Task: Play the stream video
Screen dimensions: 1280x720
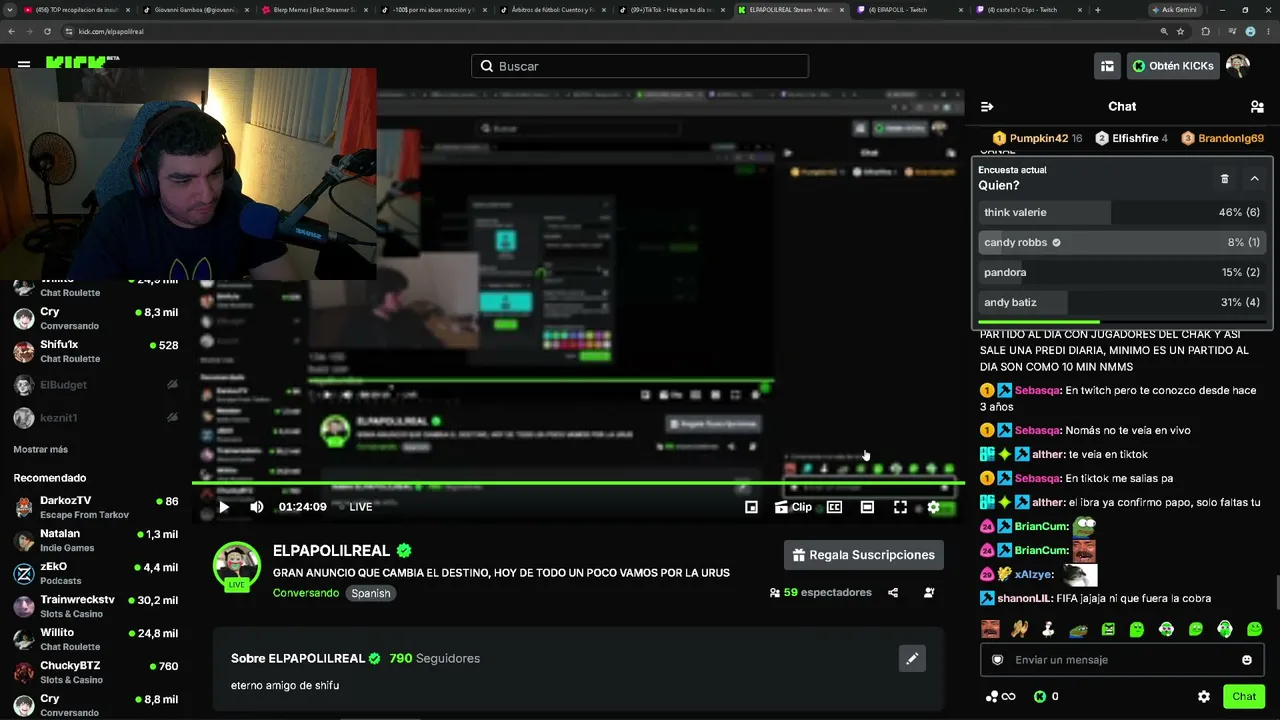Action: pos(224,507)
